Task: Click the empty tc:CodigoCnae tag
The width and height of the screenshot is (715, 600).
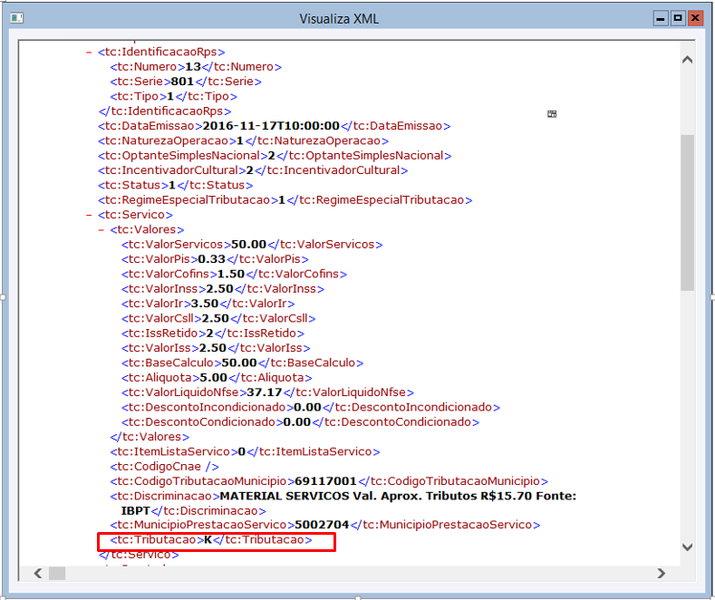Action: point(164,466)
